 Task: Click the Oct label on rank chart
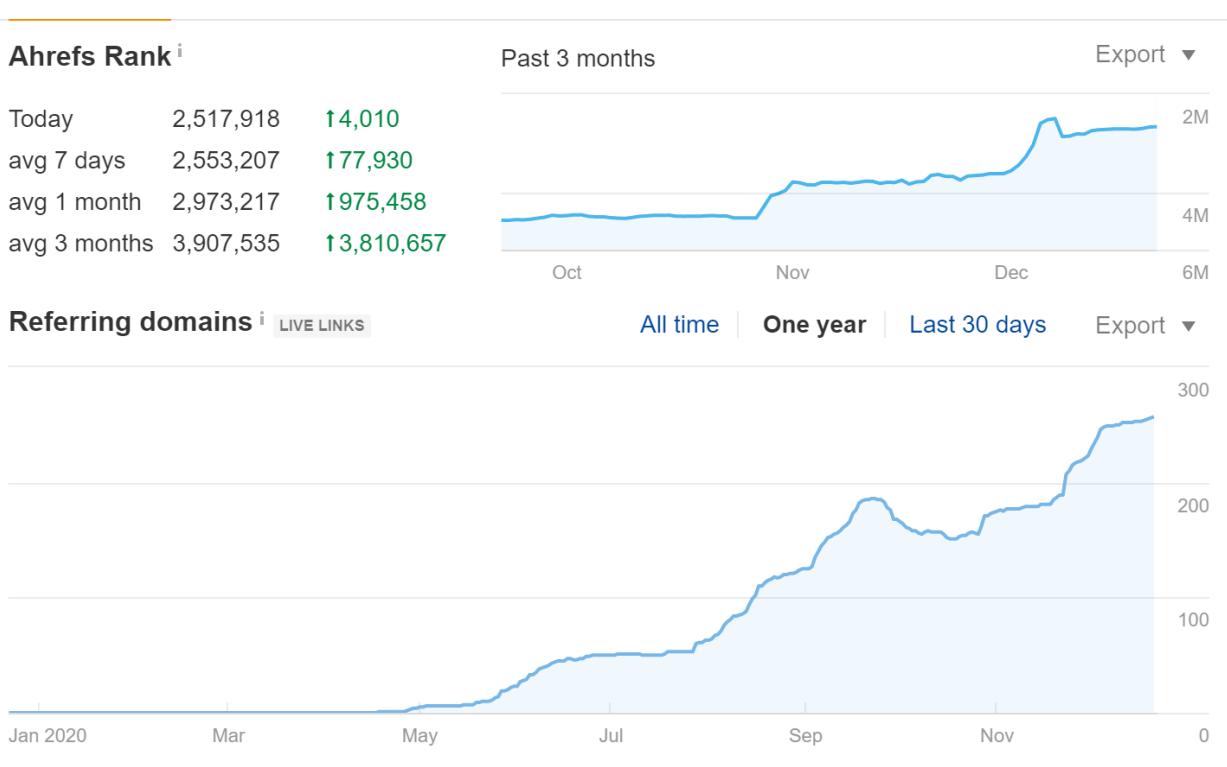point(567,272)
